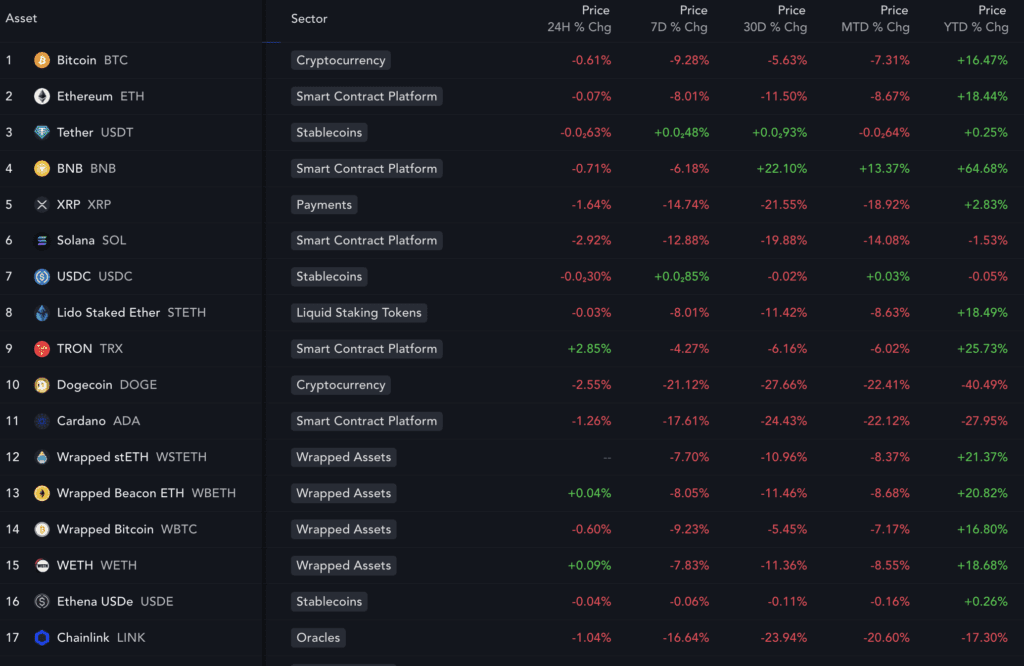Open the Wrapped Beacon ETH asset row

(120, 493)
